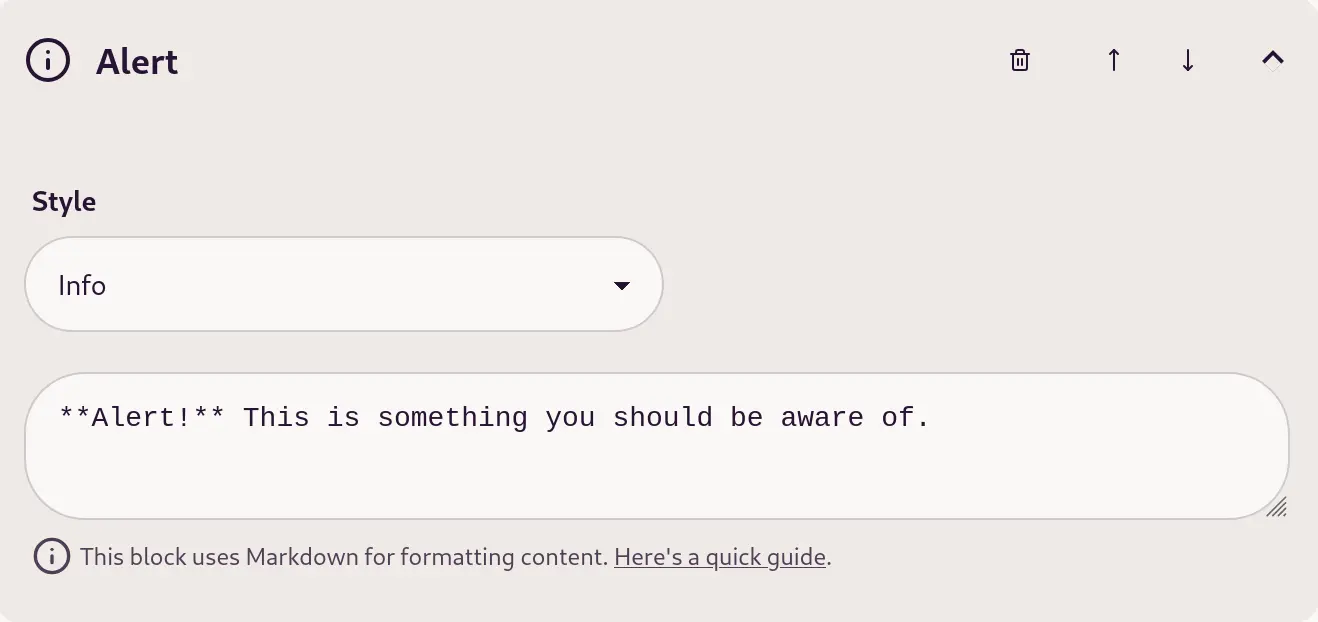The image size is (1318, 622).
Task: Move the Alert block down
Action: tap(1187, 61)
